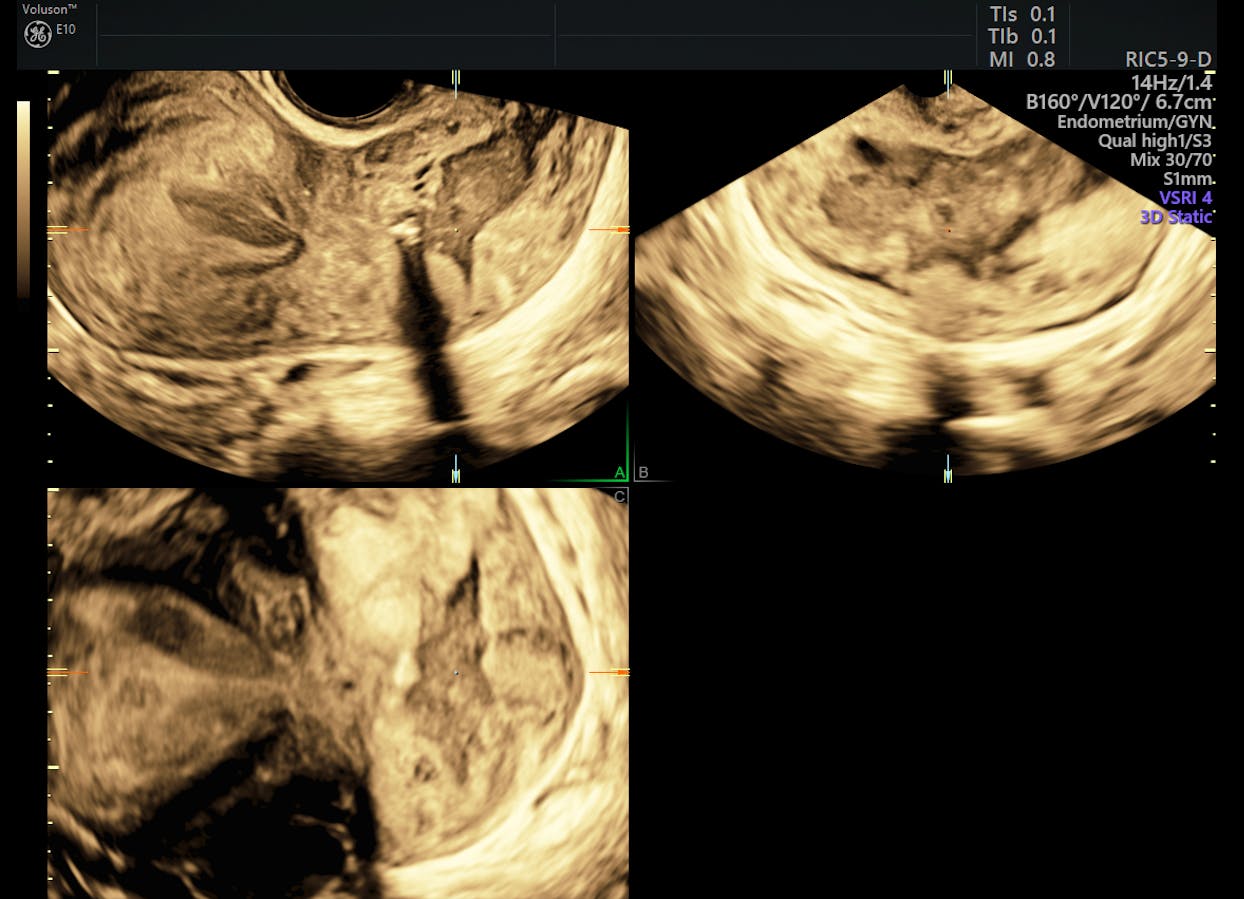
Task: Click bottom axis marker below plane A
Action: (456, 468)
